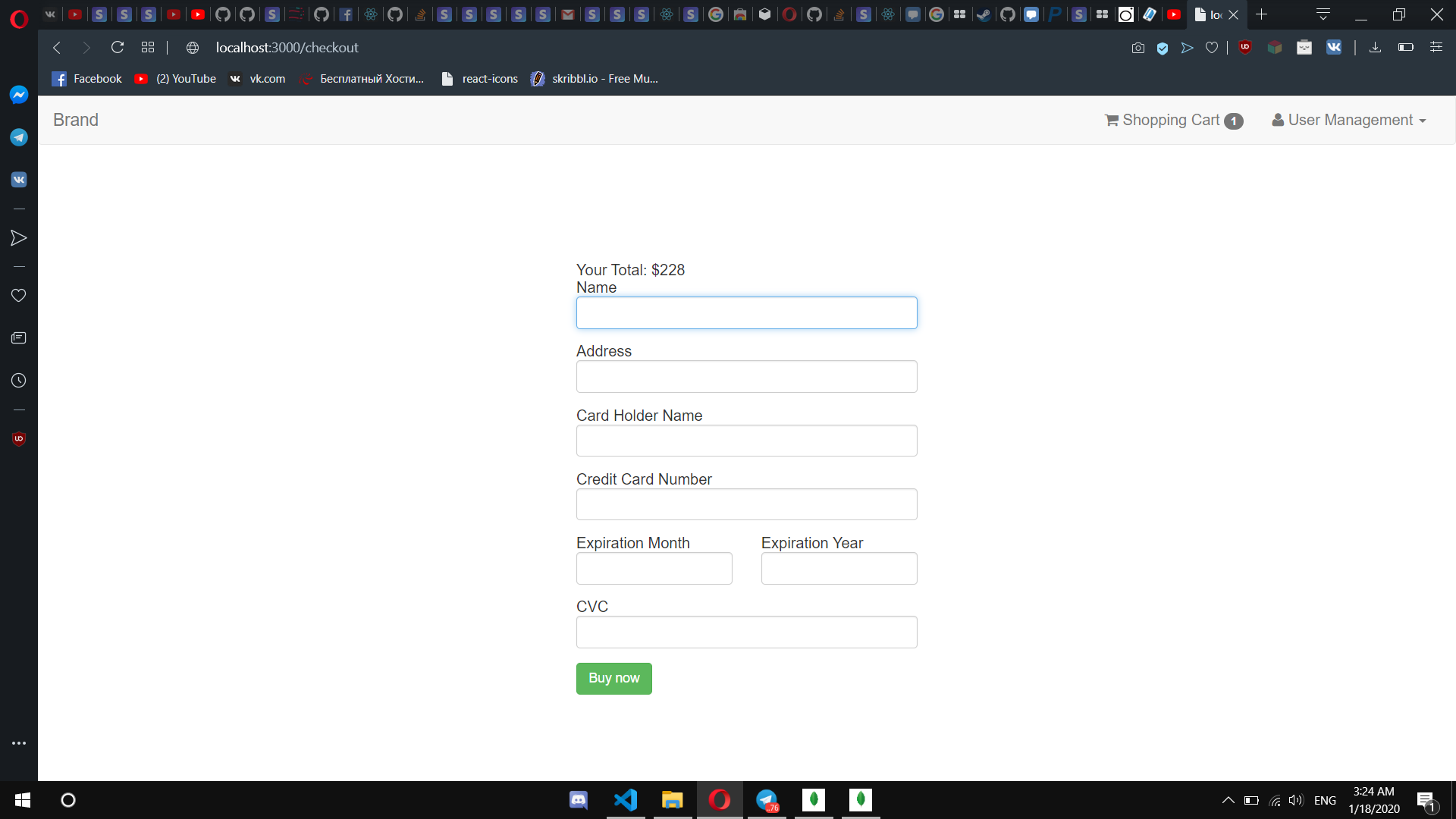Open the Facebook bookmark
1456x819 pixels.
pos(87,79)
